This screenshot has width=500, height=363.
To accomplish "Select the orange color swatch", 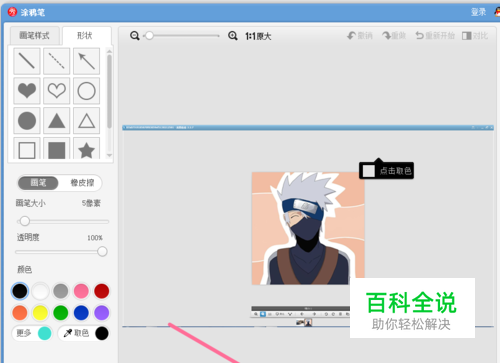I will click(20, 313).
